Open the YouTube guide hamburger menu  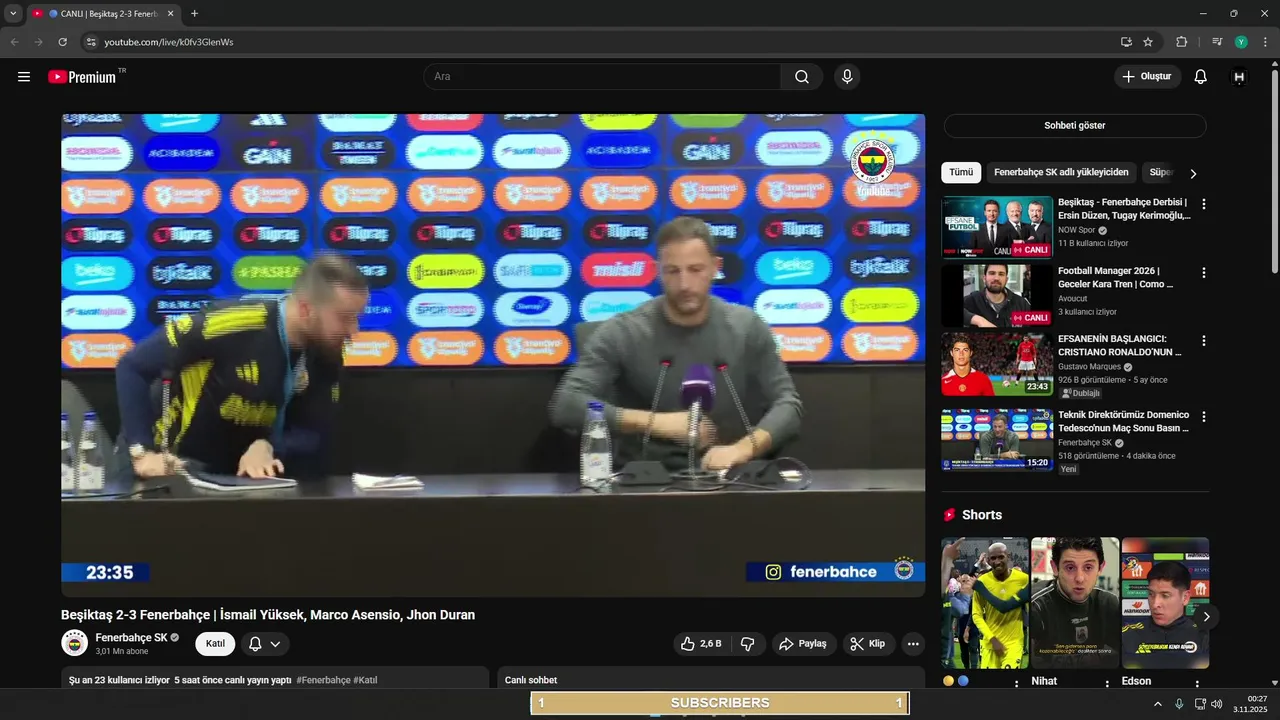(24, 77)
